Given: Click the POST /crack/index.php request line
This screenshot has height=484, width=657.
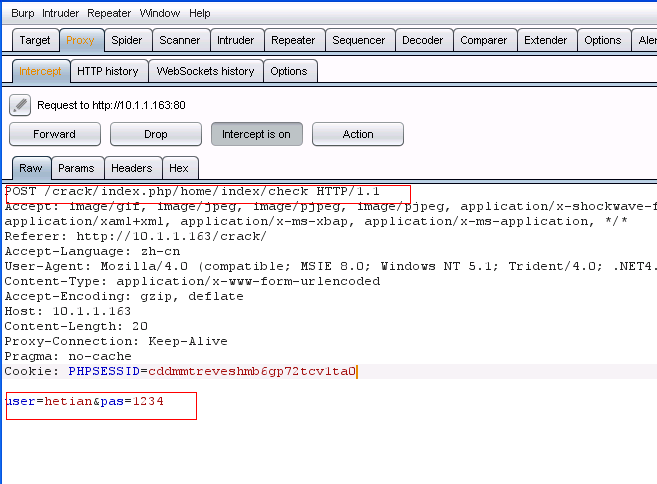Looking at the screenshot, I should click(x=192, y=192).
